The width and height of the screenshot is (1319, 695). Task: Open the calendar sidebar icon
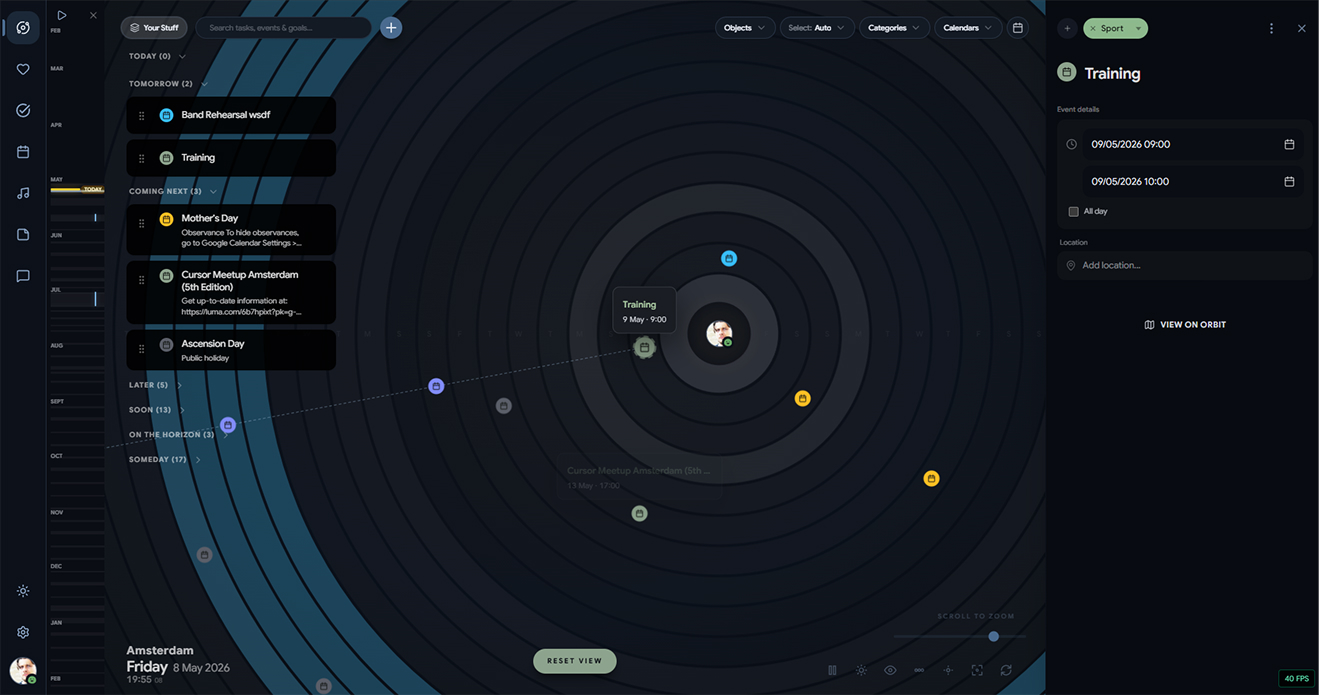click(x=23, y=152)
